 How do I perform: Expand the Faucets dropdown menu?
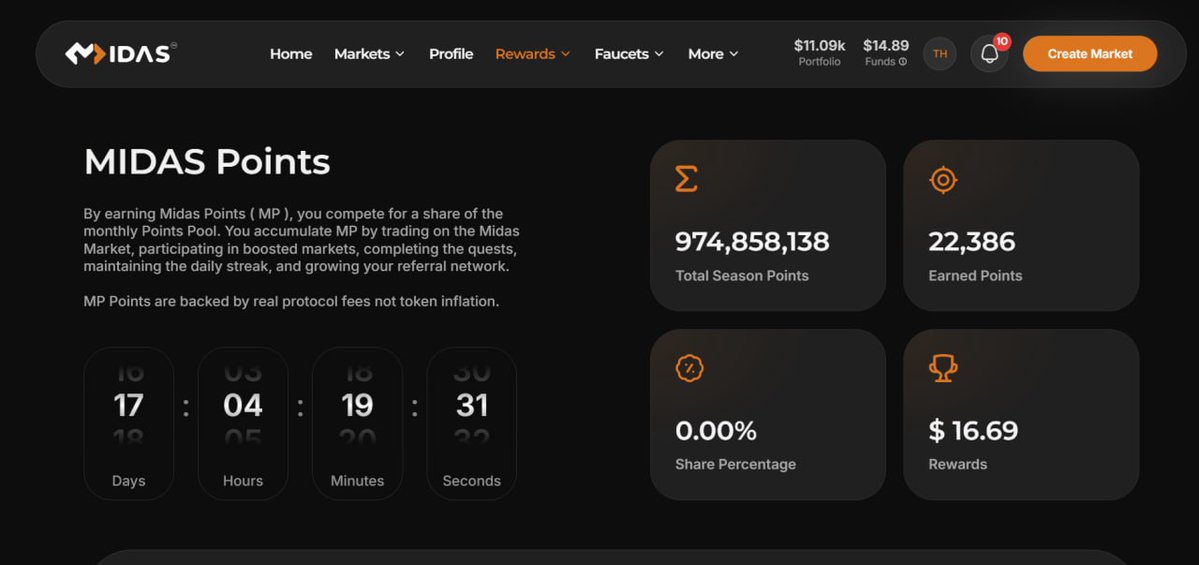pos(629,54)
